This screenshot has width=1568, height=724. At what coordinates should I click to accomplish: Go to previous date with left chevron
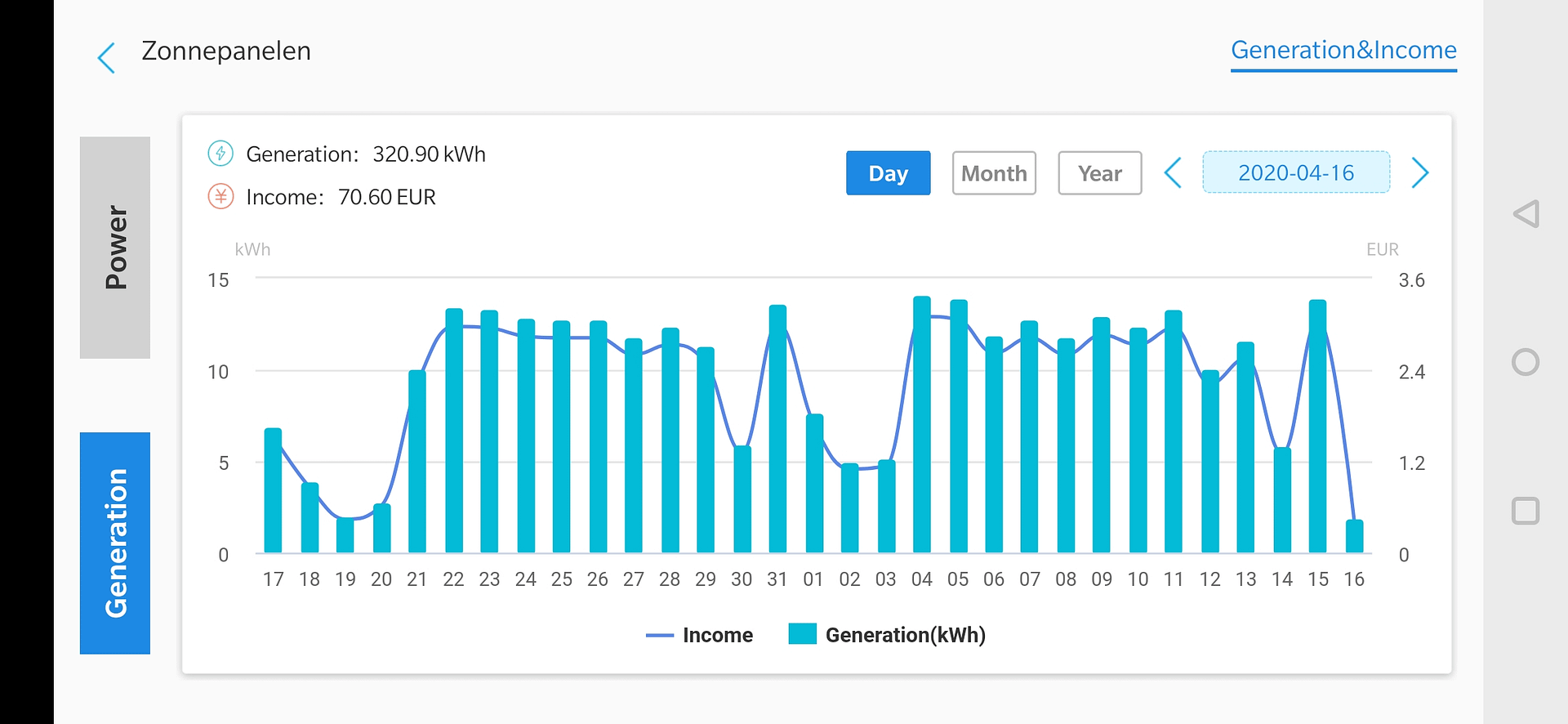tap(1173, 172)
